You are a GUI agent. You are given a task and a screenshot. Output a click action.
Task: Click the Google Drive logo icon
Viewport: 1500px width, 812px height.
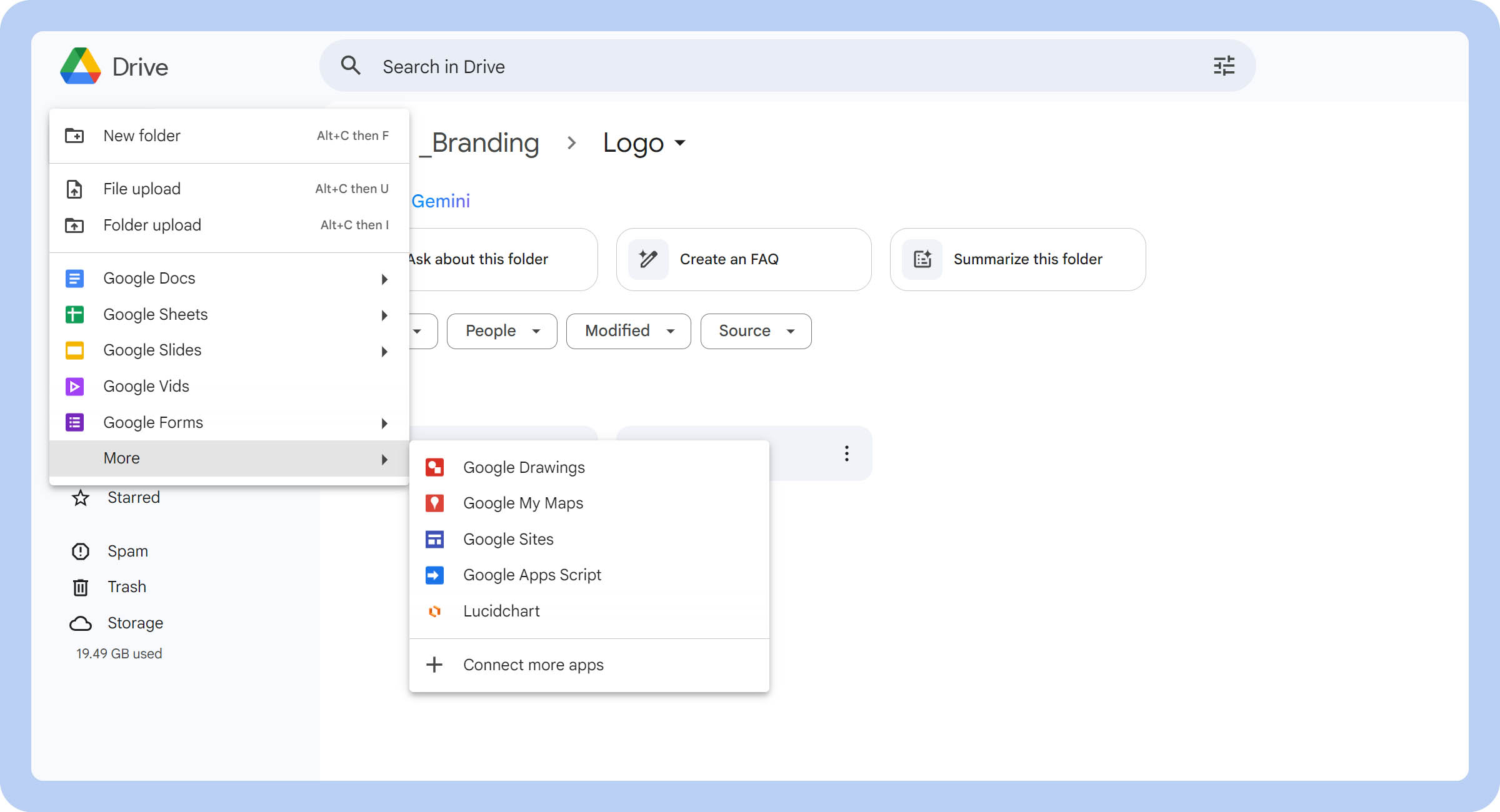point(81,66)
